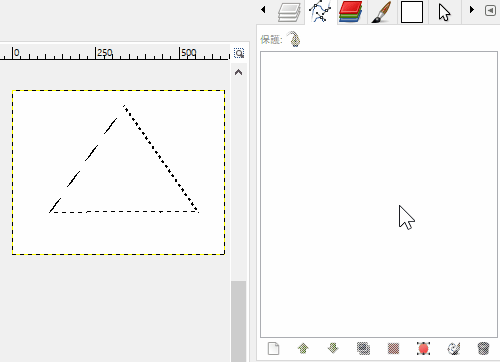Create a new path with page icon
This screenshot has height=362, width=500.
click(273, 349)
